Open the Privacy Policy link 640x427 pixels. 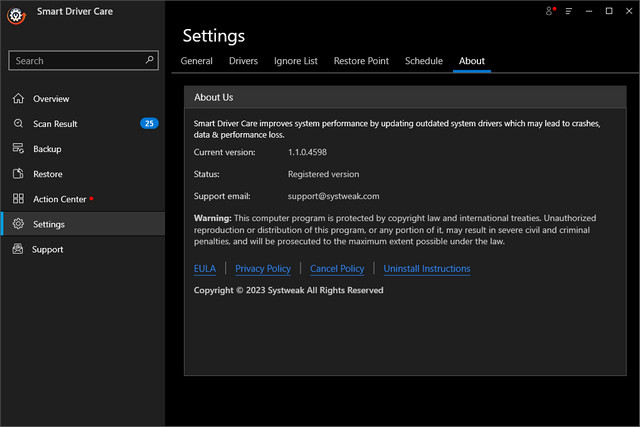point(263,268)
